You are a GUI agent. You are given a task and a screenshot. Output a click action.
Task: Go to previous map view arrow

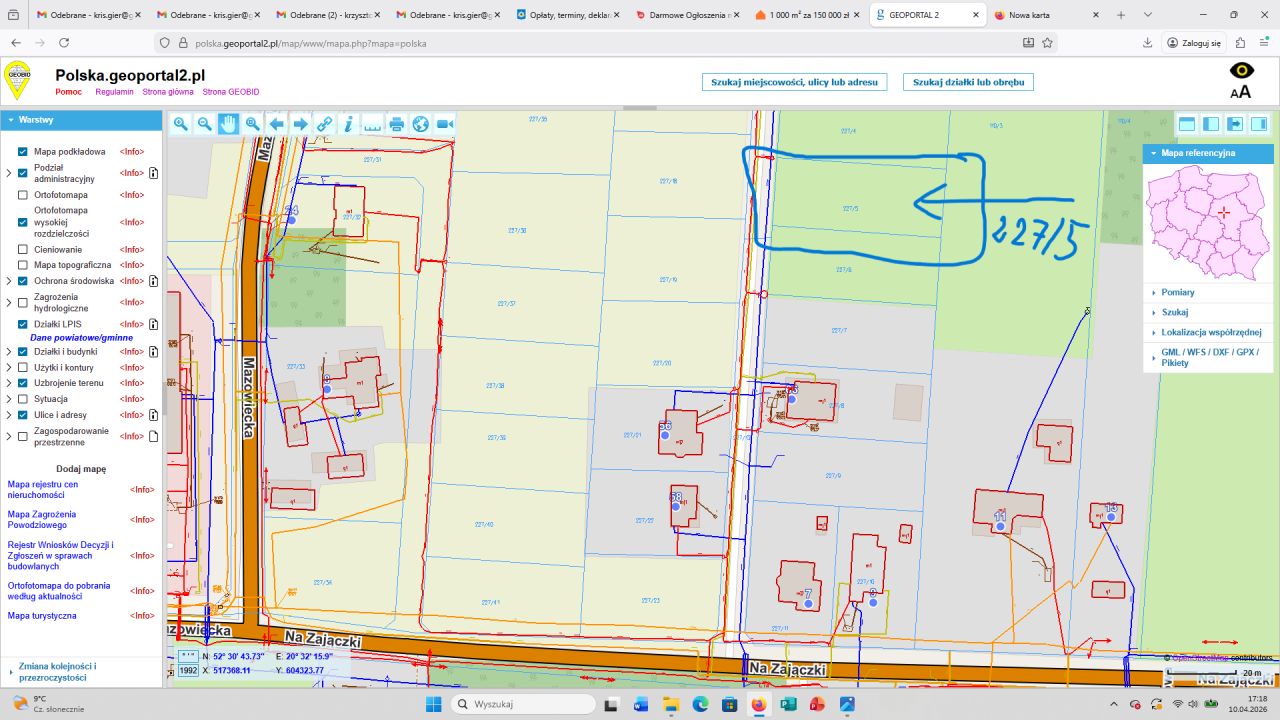(x=277, y=124)
